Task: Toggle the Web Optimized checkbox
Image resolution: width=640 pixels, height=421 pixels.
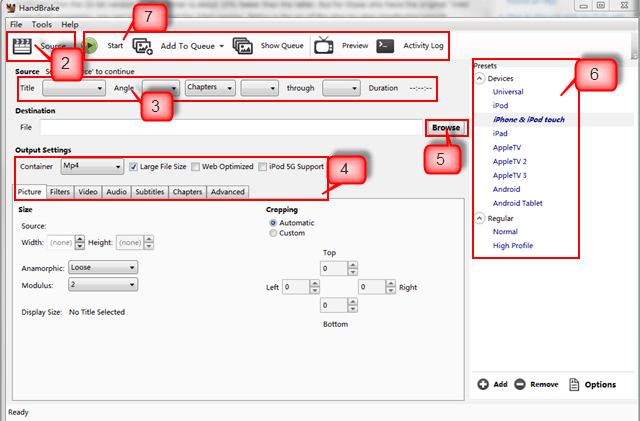Action: click(x=196, y=167)
